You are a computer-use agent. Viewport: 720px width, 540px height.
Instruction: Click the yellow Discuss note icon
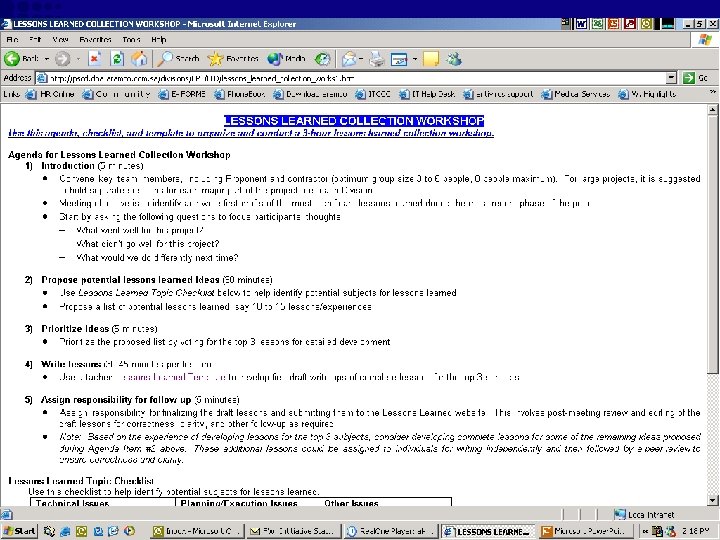431,59
